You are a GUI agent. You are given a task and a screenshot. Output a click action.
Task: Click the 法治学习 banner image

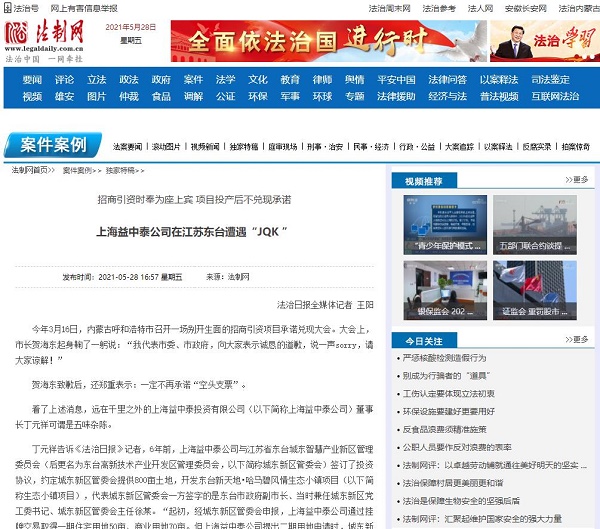pos(544,42)
